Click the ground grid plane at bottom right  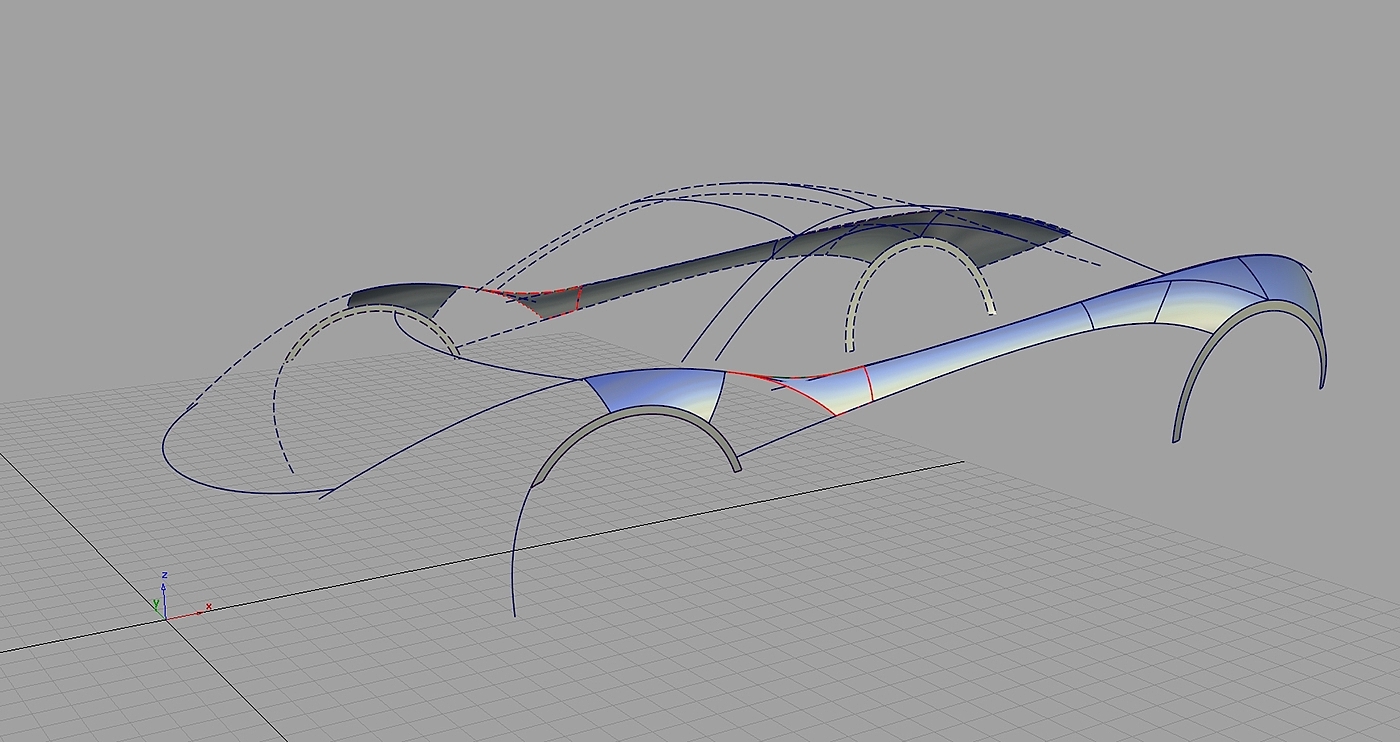point(1150,640)
